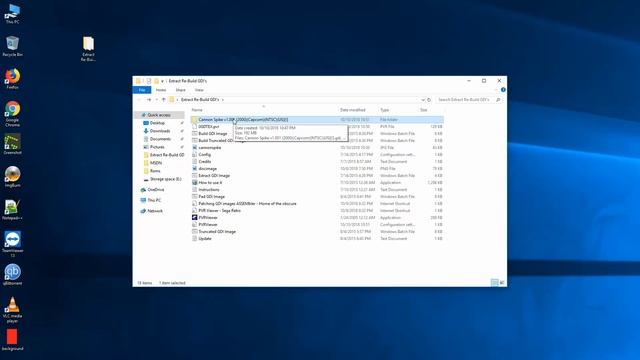The width and height of the screenshot is (640, 360).
Task: Go forward with the Forward arrow
Action: click(149, 100)
